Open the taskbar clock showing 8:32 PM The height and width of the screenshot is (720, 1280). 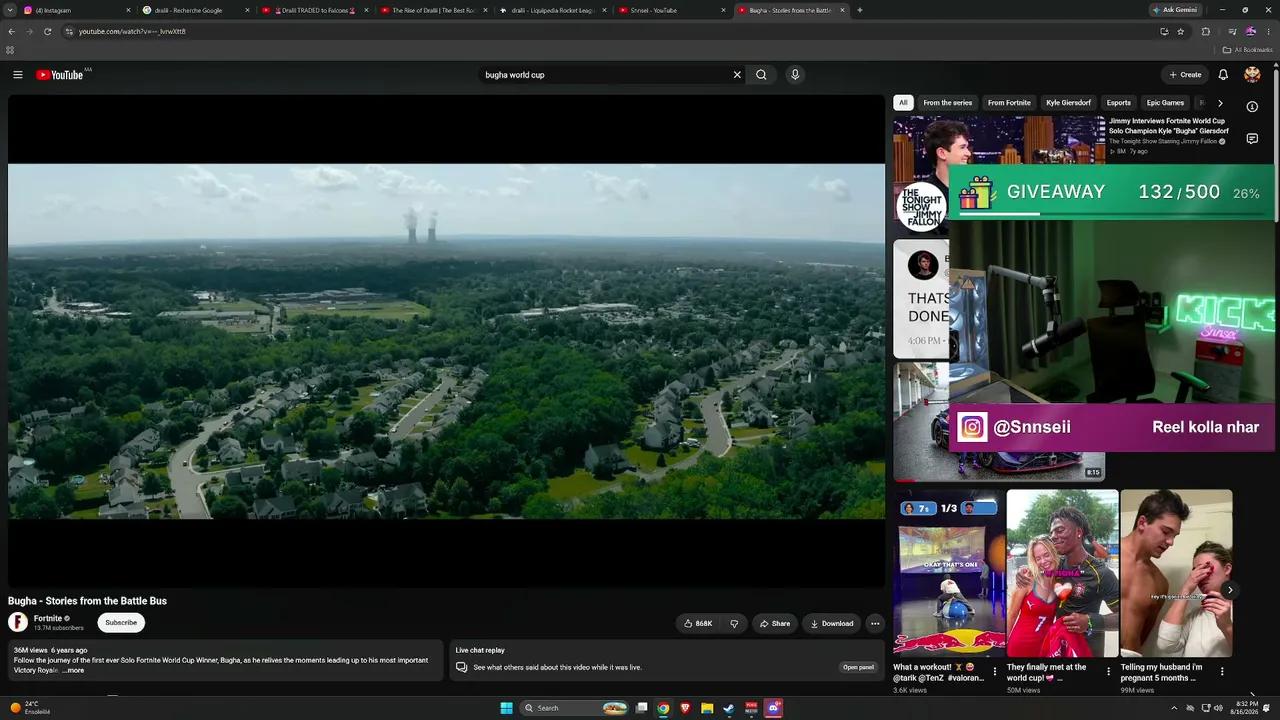pyautogui.click(x=1244, y=708)
